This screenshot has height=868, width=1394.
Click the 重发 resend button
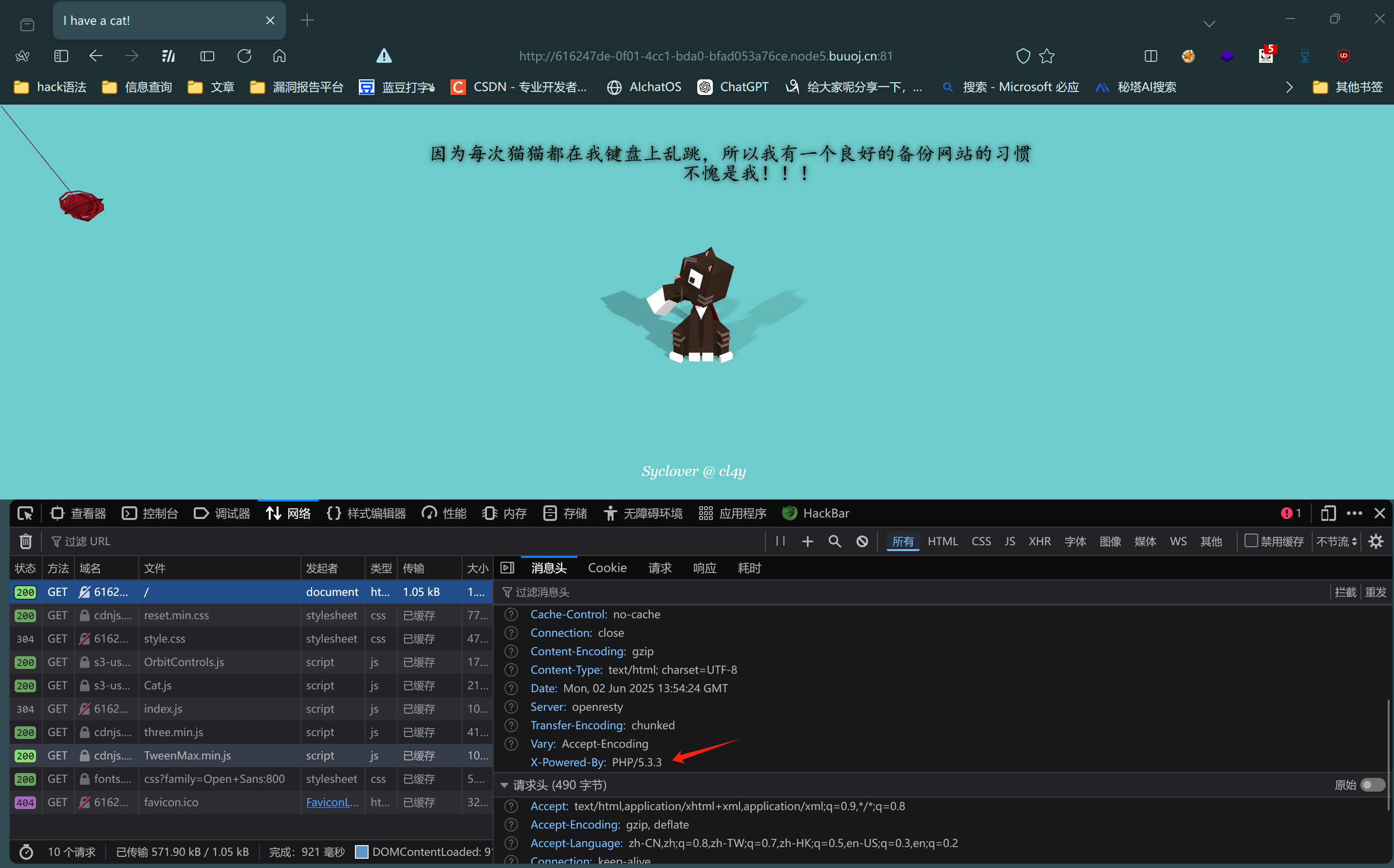[1375, 592]
